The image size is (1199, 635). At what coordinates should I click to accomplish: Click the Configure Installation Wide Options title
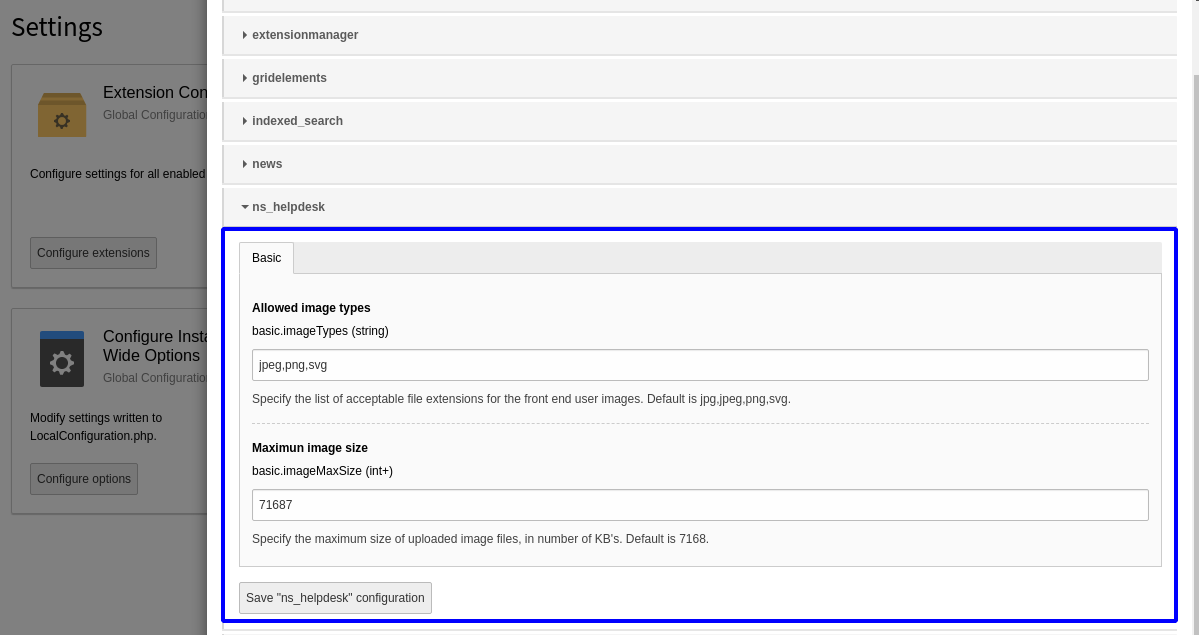(160, 346)
